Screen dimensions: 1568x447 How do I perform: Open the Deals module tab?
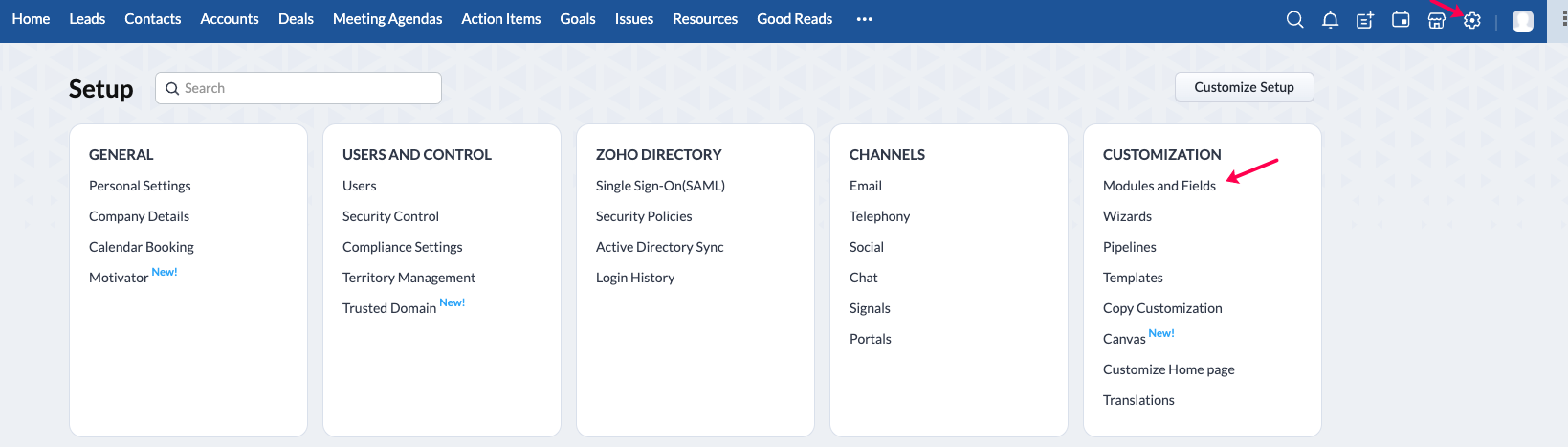(x=296, y=19)
